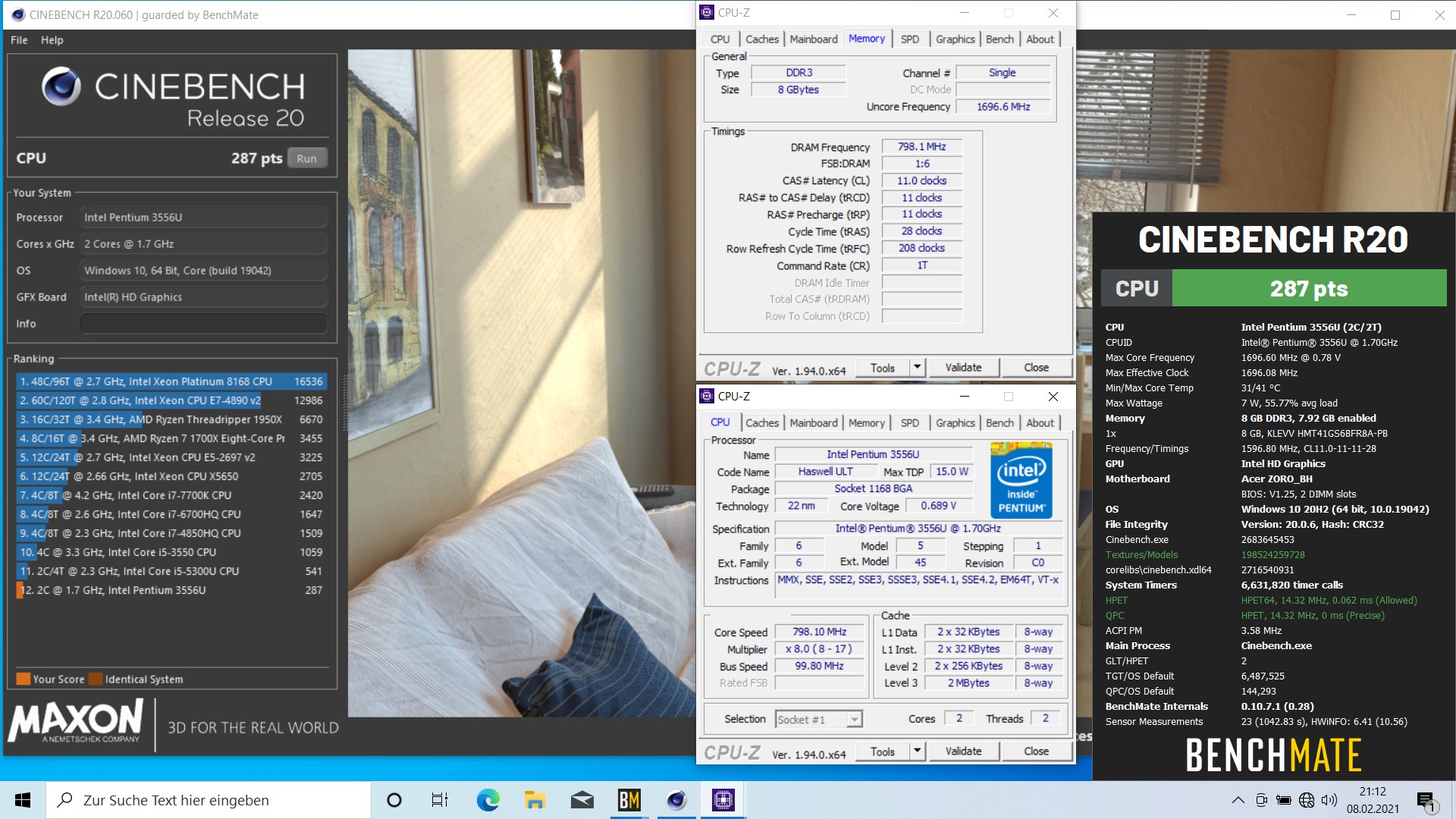1456x819 pixels.
Task: Click Close button in bottom CPU-Z window
Action: pos(1036,752)
